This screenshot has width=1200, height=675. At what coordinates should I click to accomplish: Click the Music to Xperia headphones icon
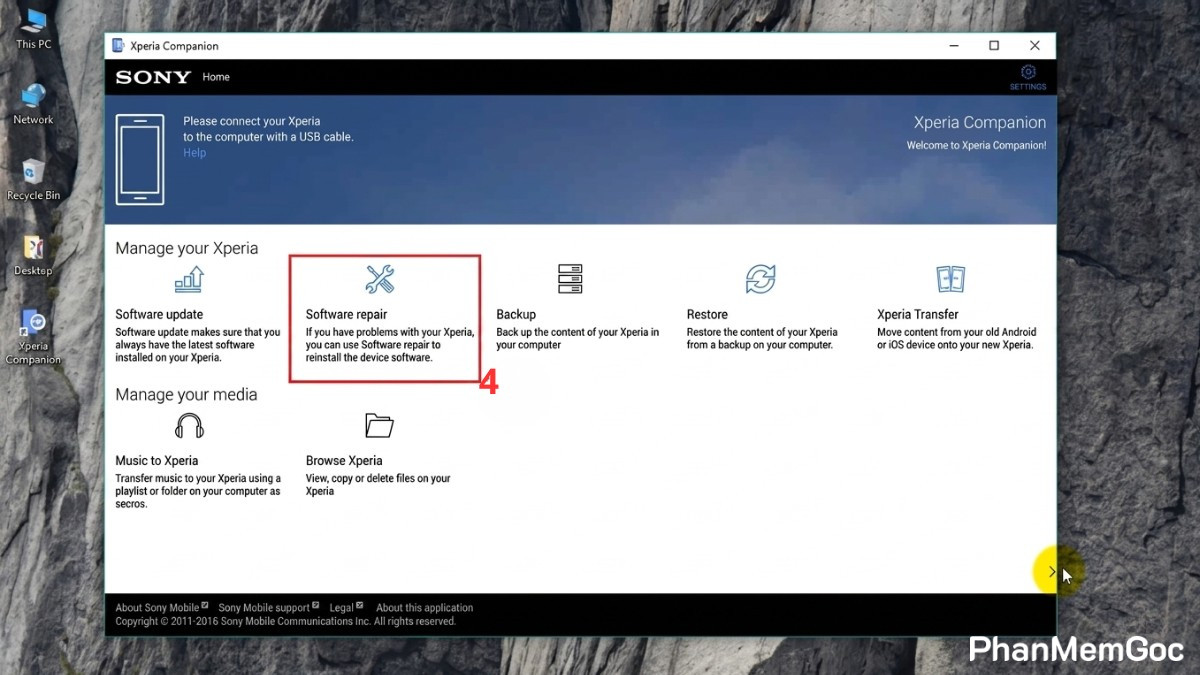pyautogui.click(x=189, y=426)
